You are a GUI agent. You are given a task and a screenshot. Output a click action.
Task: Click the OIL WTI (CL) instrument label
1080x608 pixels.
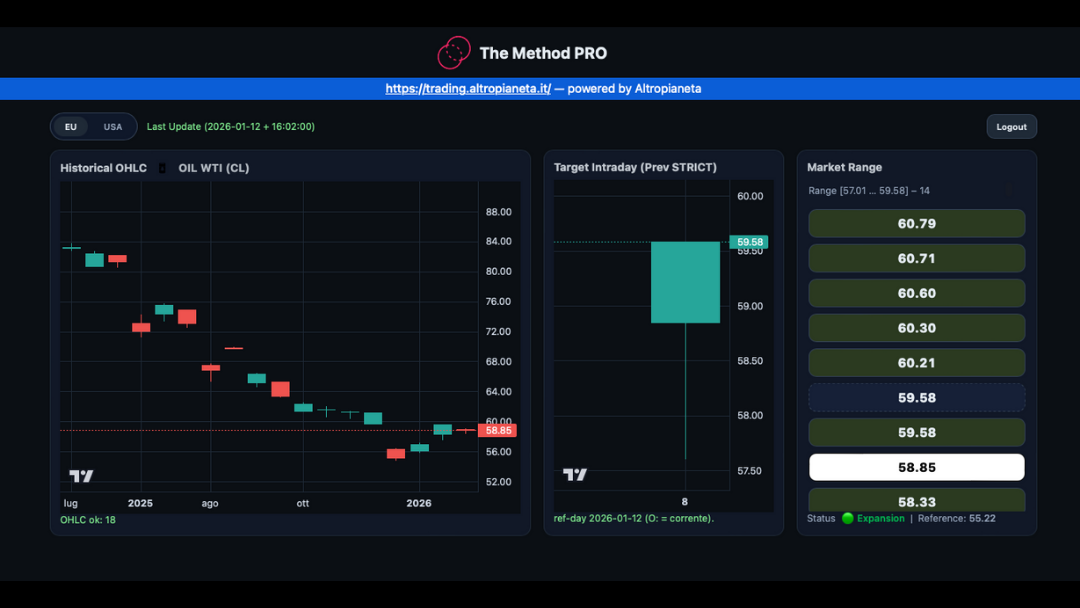214,168
